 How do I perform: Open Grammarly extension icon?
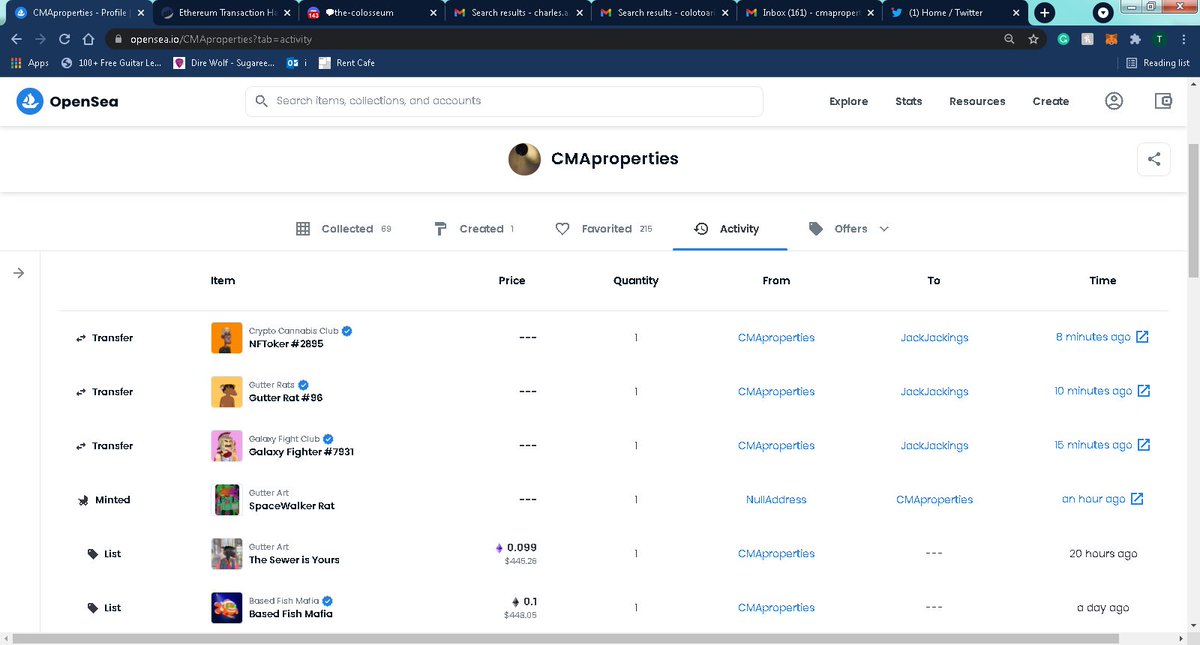1063,39
